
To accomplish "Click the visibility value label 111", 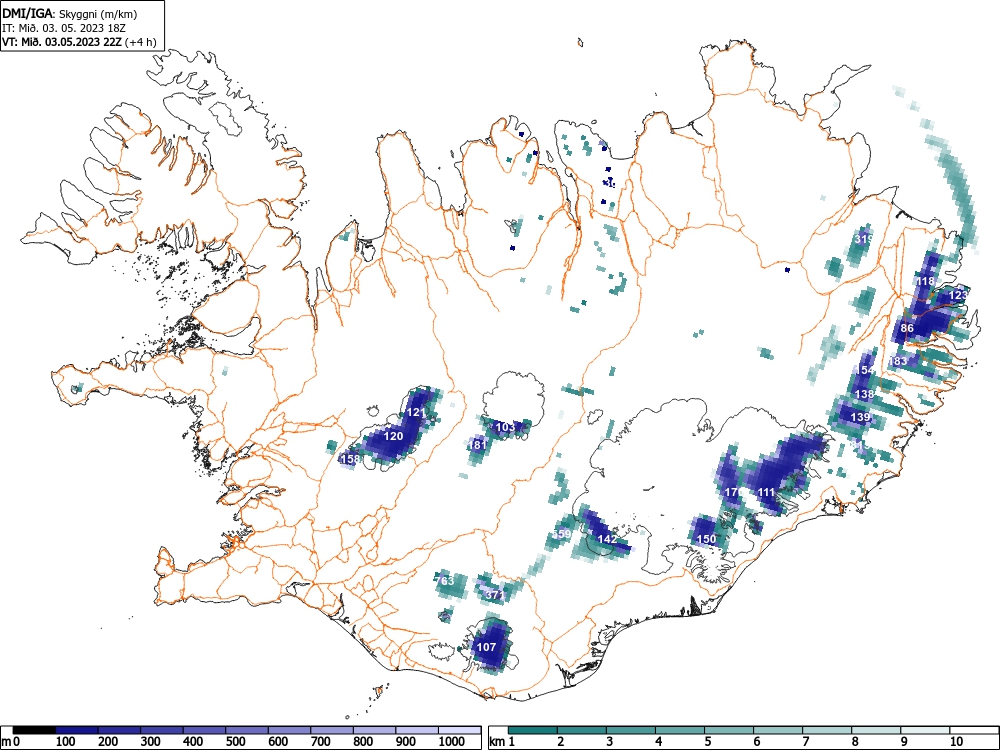I will 765,492.
